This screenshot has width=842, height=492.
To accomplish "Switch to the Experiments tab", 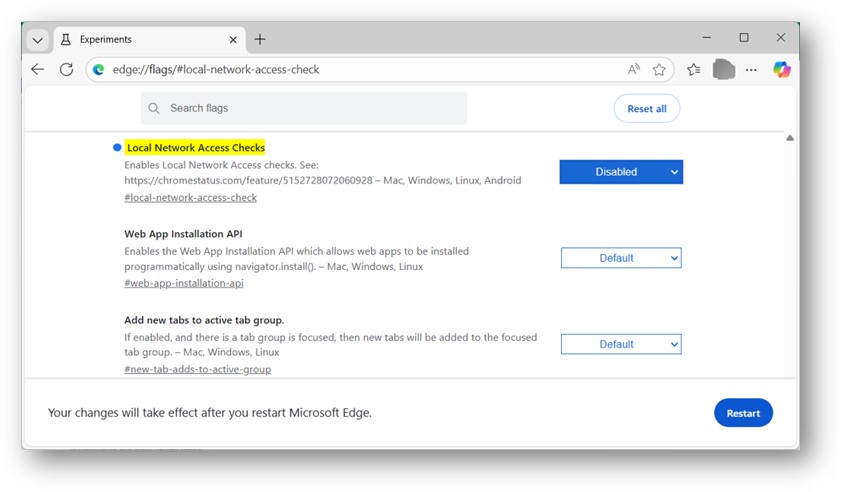I will (x=150, y=40).
